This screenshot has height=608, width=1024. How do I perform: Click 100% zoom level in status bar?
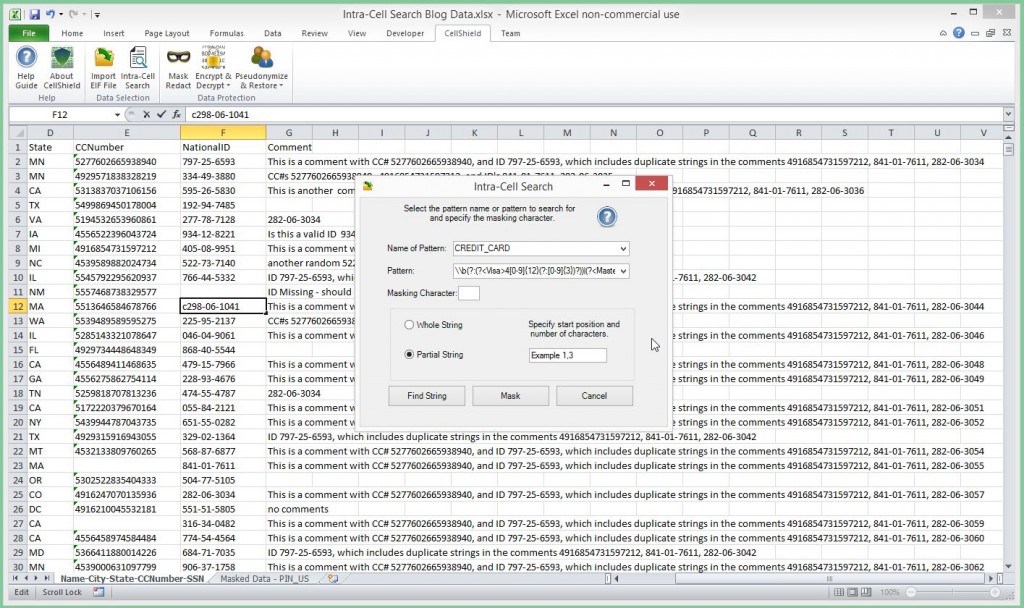click(889, 592)
